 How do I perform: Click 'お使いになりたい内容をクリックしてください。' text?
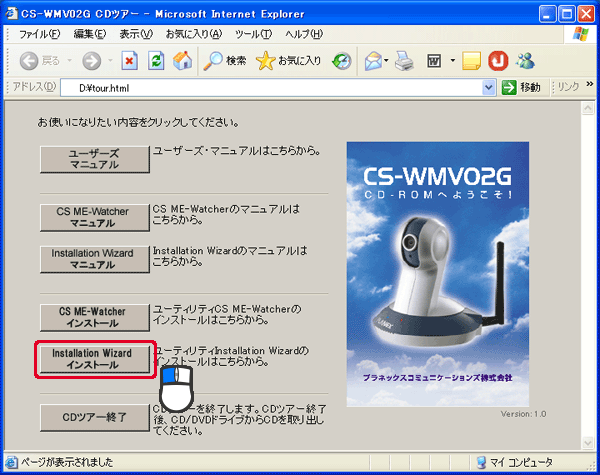tap(138, 122)
